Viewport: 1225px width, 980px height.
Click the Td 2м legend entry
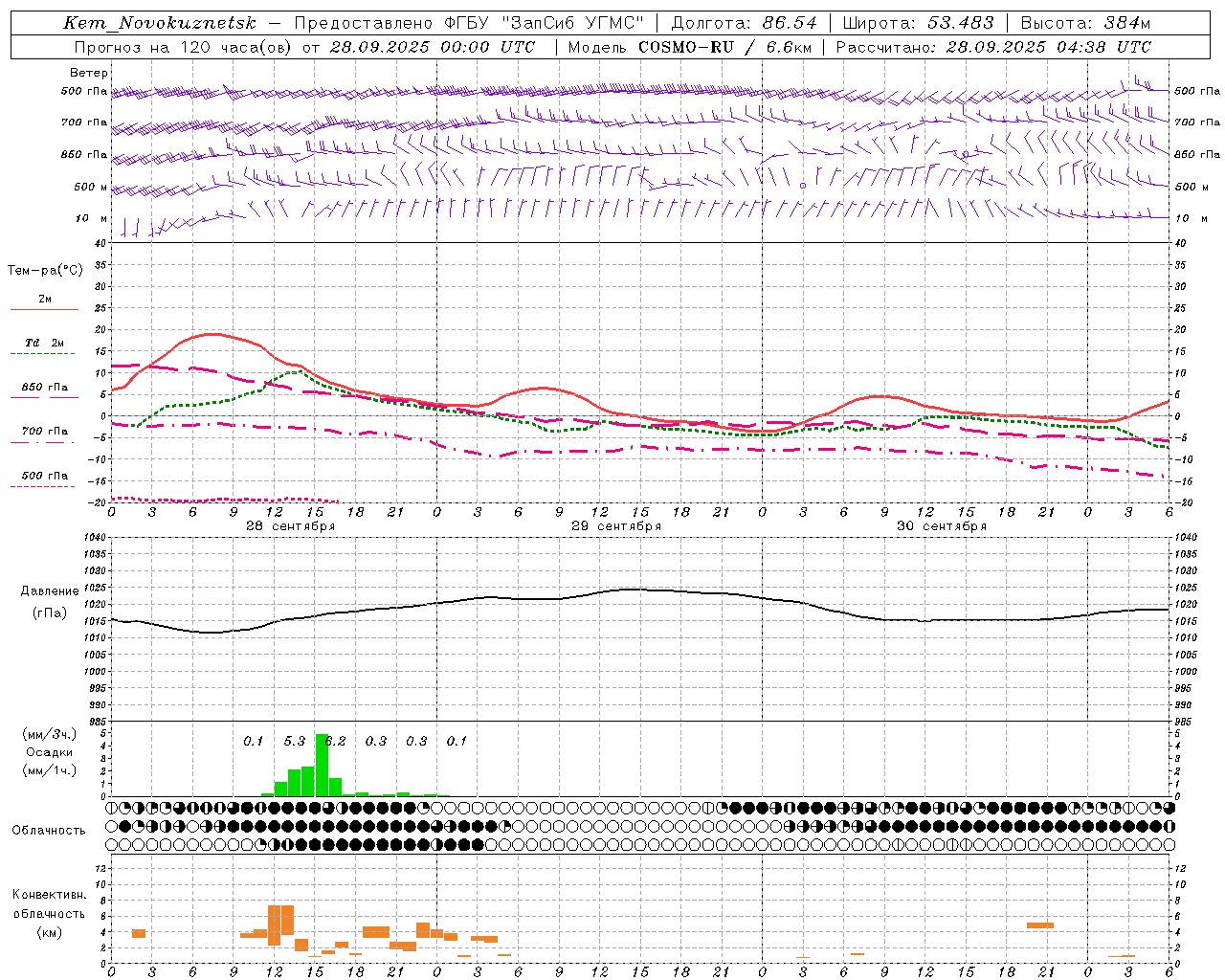[x=44, y=343]
